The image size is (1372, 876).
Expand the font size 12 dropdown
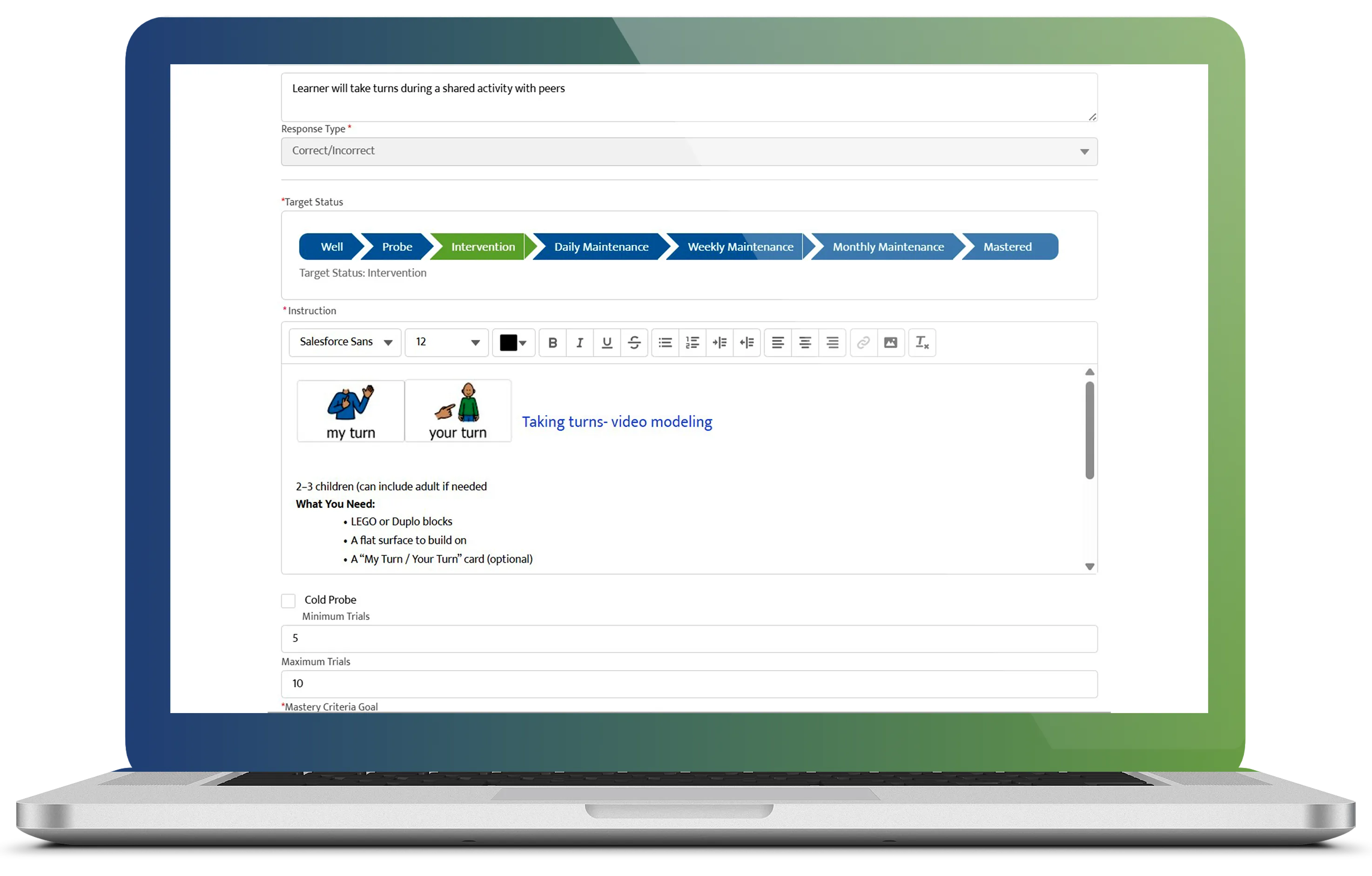pyautogui.click(x=447, y=342)
